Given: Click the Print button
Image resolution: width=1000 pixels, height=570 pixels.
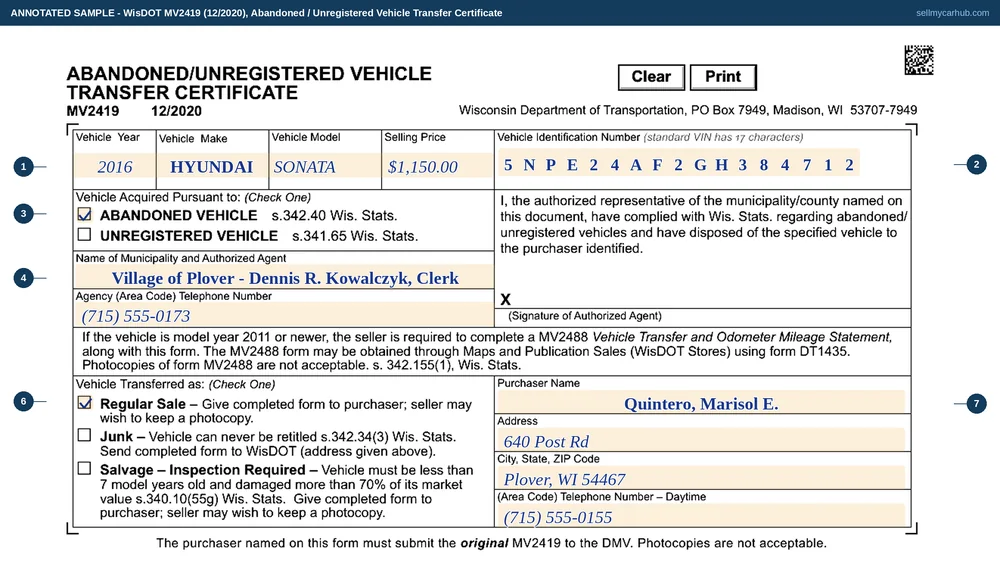Looking at the screenshot, I should pyautogui.click(x=723, y=77).
